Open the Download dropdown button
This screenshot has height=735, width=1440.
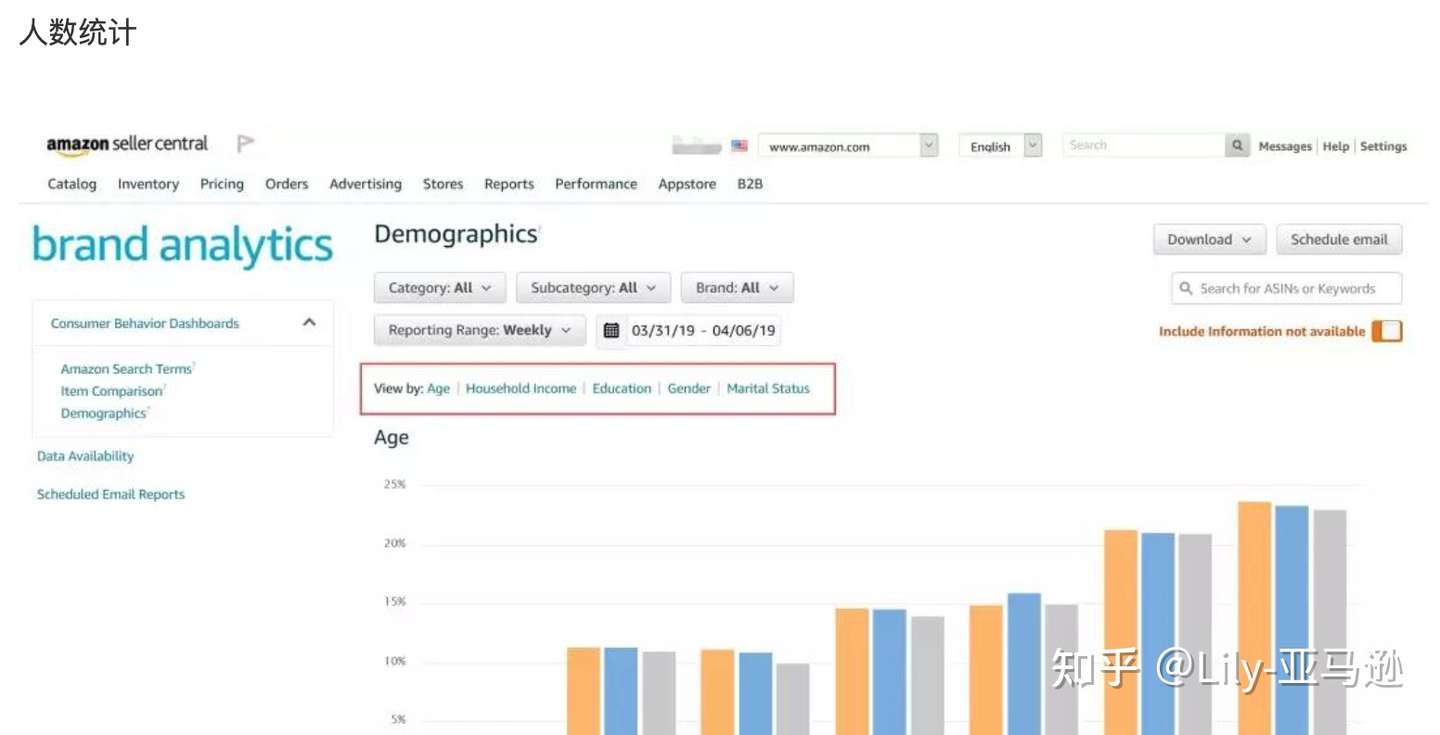click(1209, 240)
